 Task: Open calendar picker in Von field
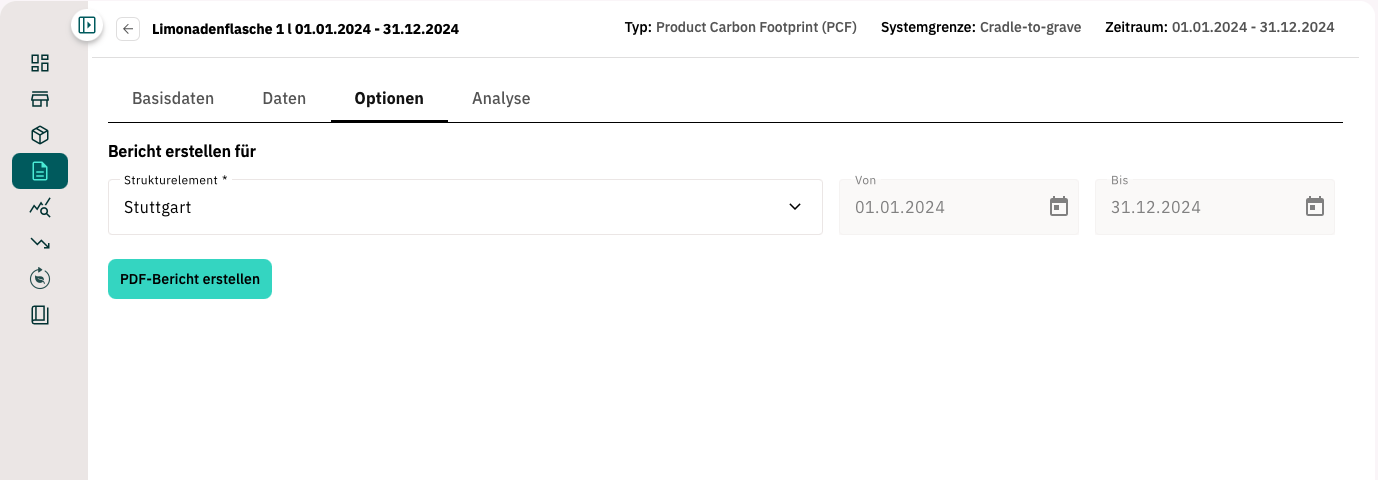[x=1059, y=207]
